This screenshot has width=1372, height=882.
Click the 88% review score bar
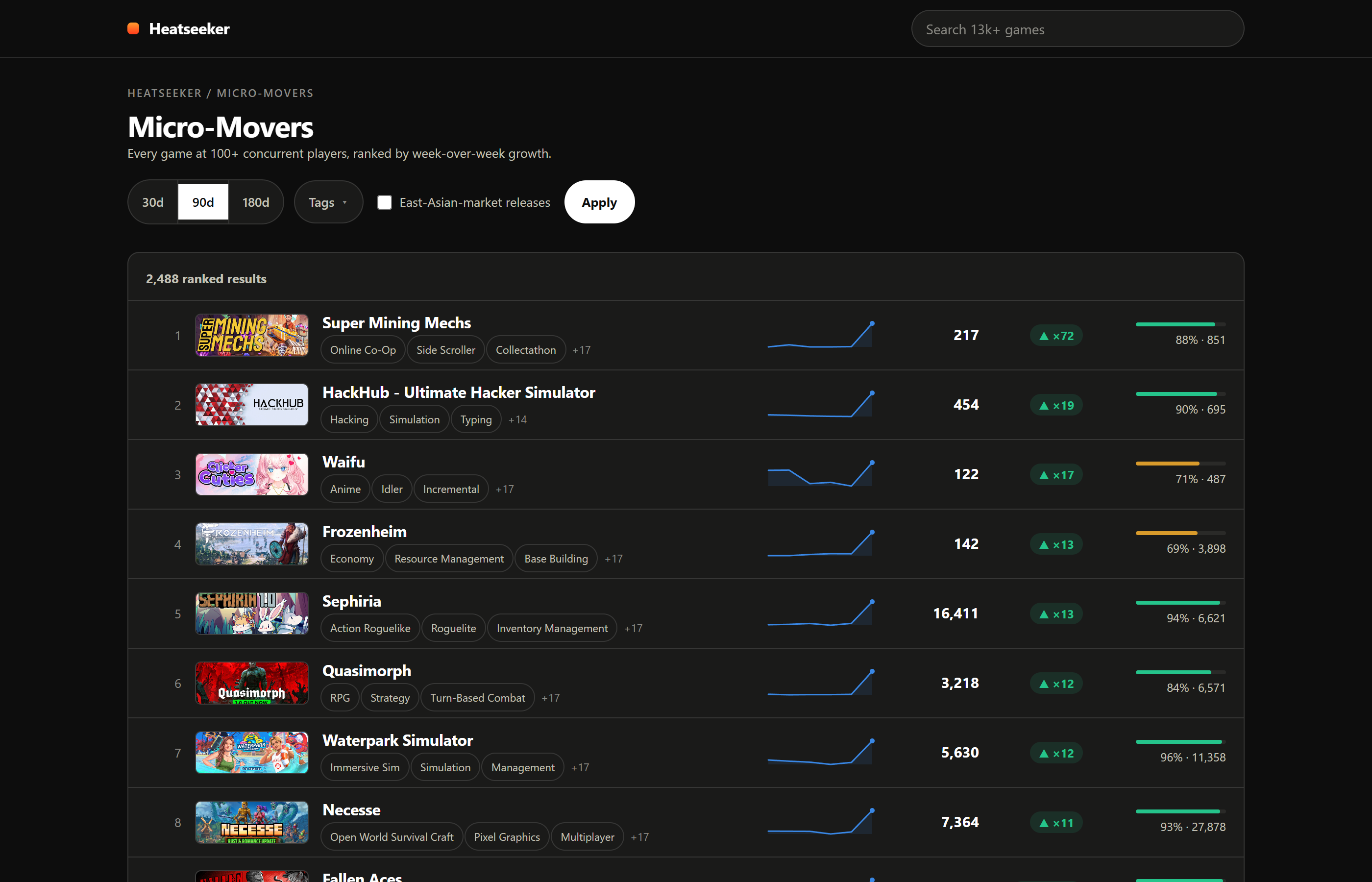[1180, 324]
